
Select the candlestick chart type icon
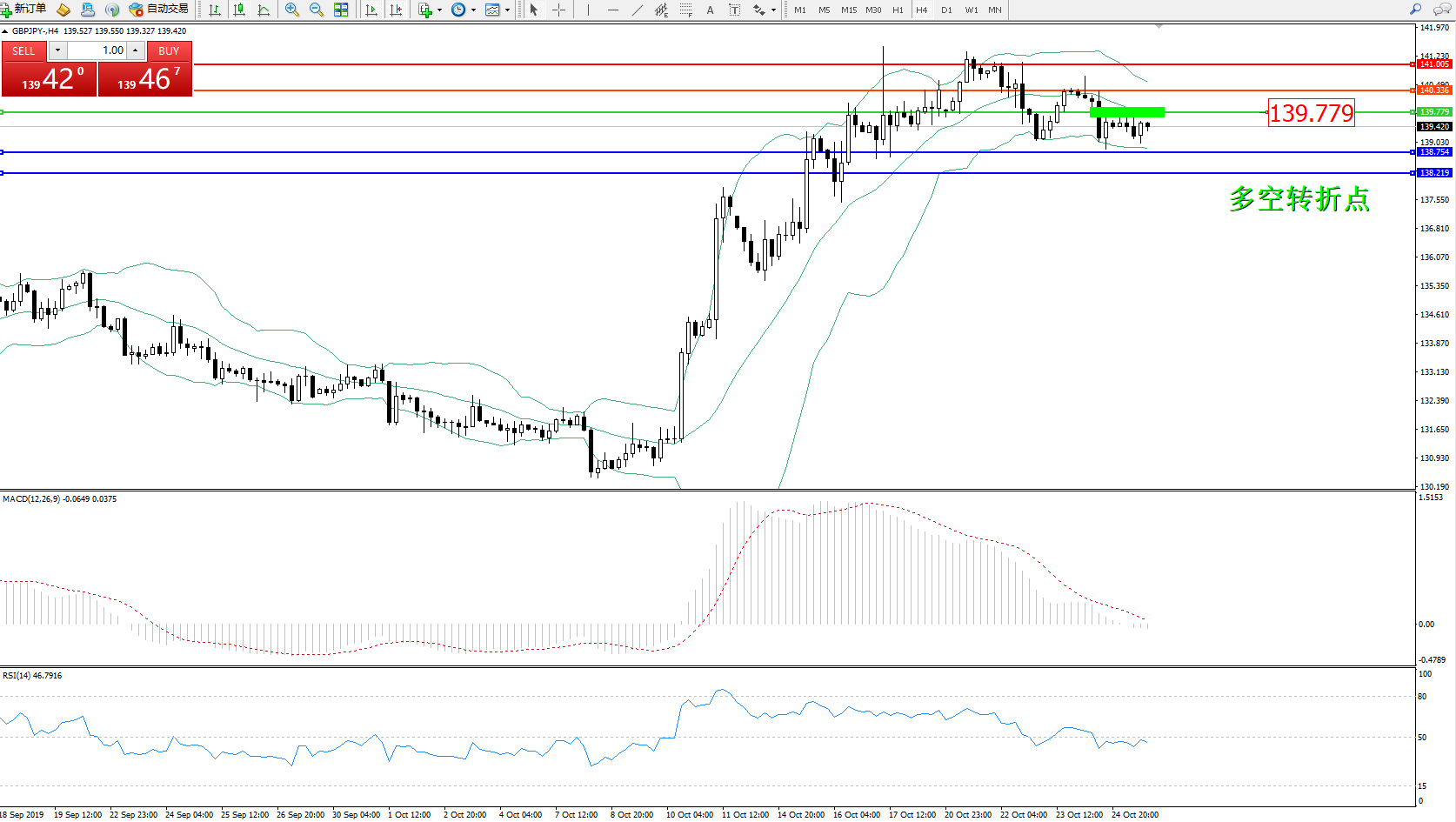[239, 10]
